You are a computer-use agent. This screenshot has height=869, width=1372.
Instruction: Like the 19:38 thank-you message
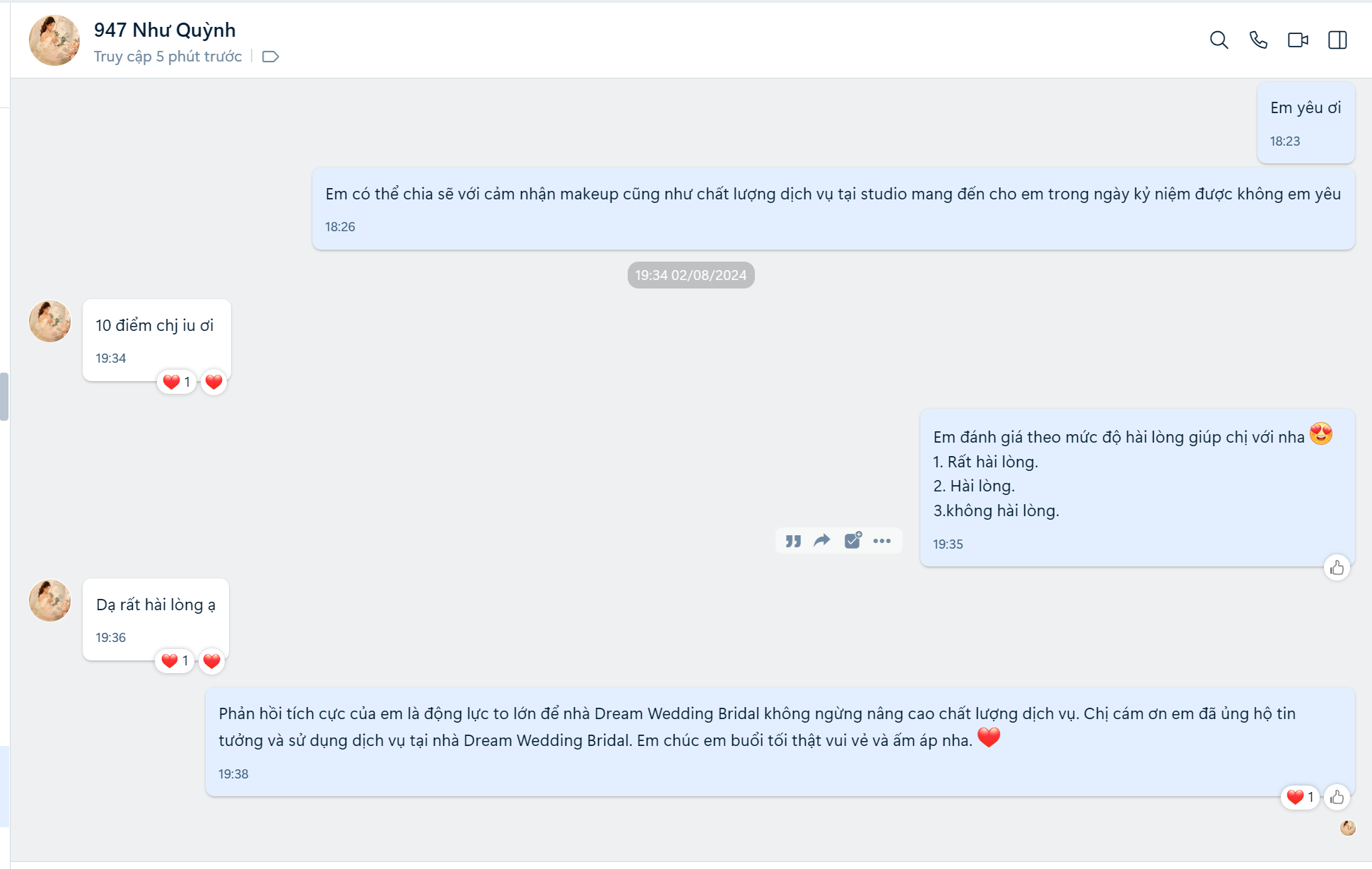[1337, 798]
